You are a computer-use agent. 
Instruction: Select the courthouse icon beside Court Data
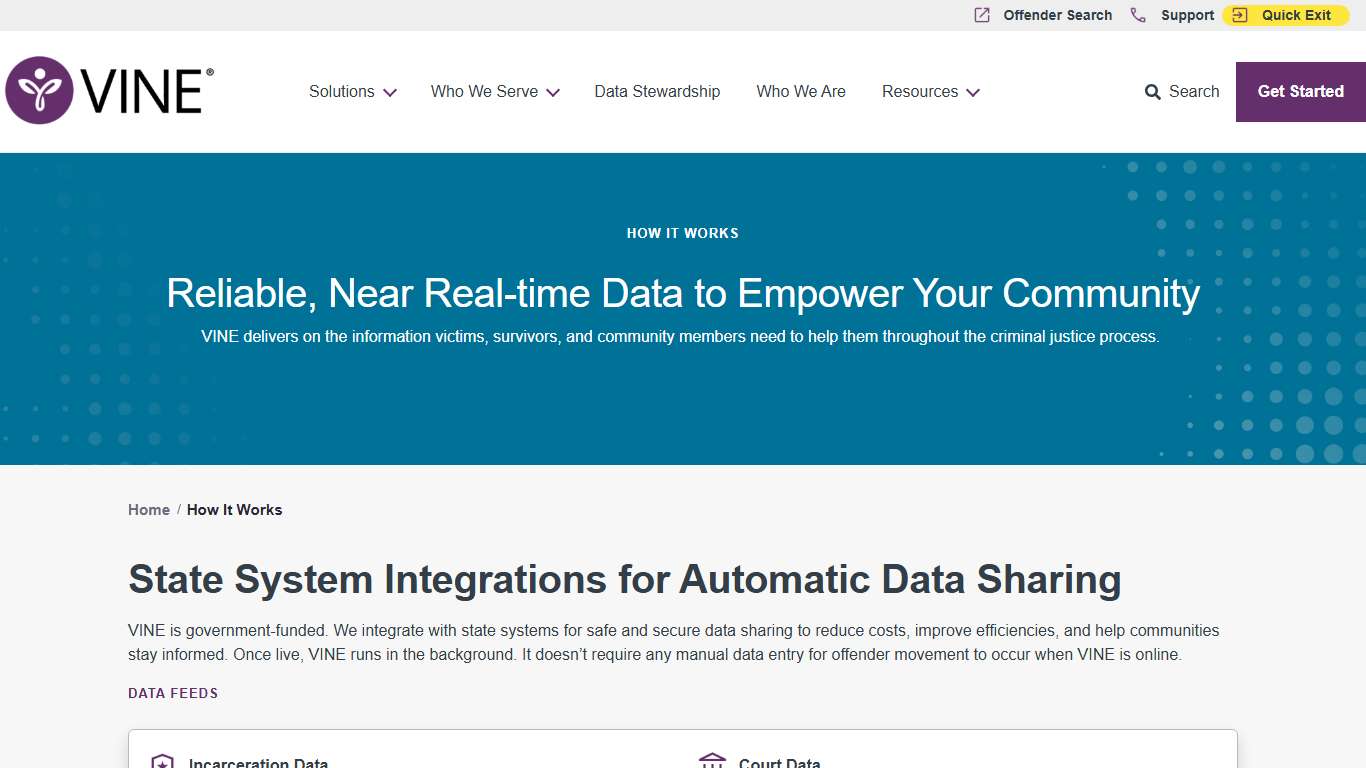click(x=712, y=760)
